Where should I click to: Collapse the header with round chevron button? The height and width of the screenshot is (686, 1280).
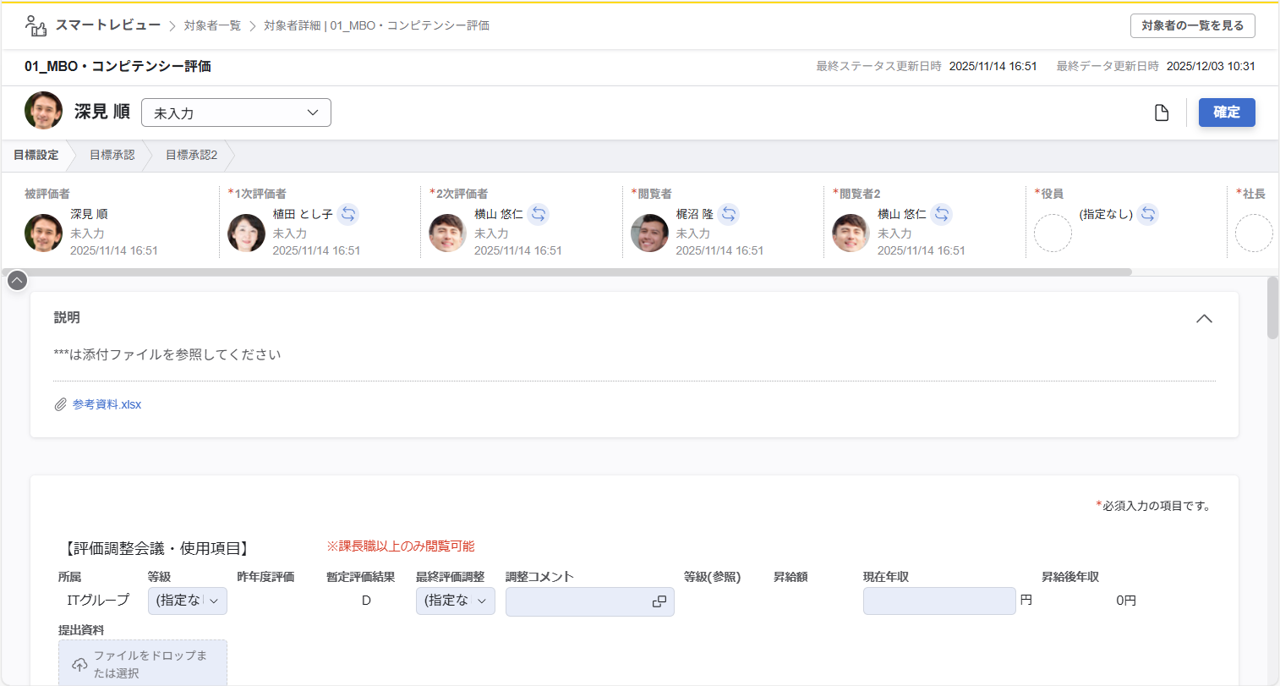coord(17,280)
